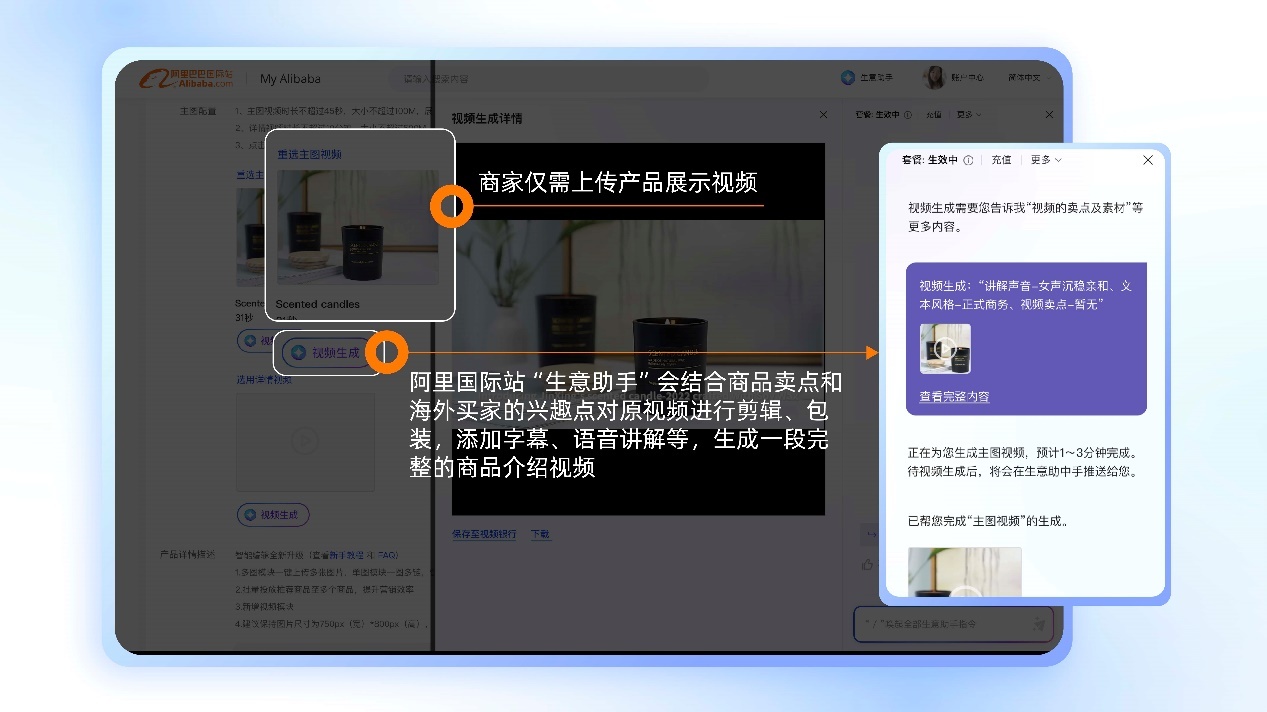Image resolution: width=1267 pixels, height=712 pixels.
Task: Click 充值 in the front chat panel
Action: pyautogui.click(x=1001, y=160)
